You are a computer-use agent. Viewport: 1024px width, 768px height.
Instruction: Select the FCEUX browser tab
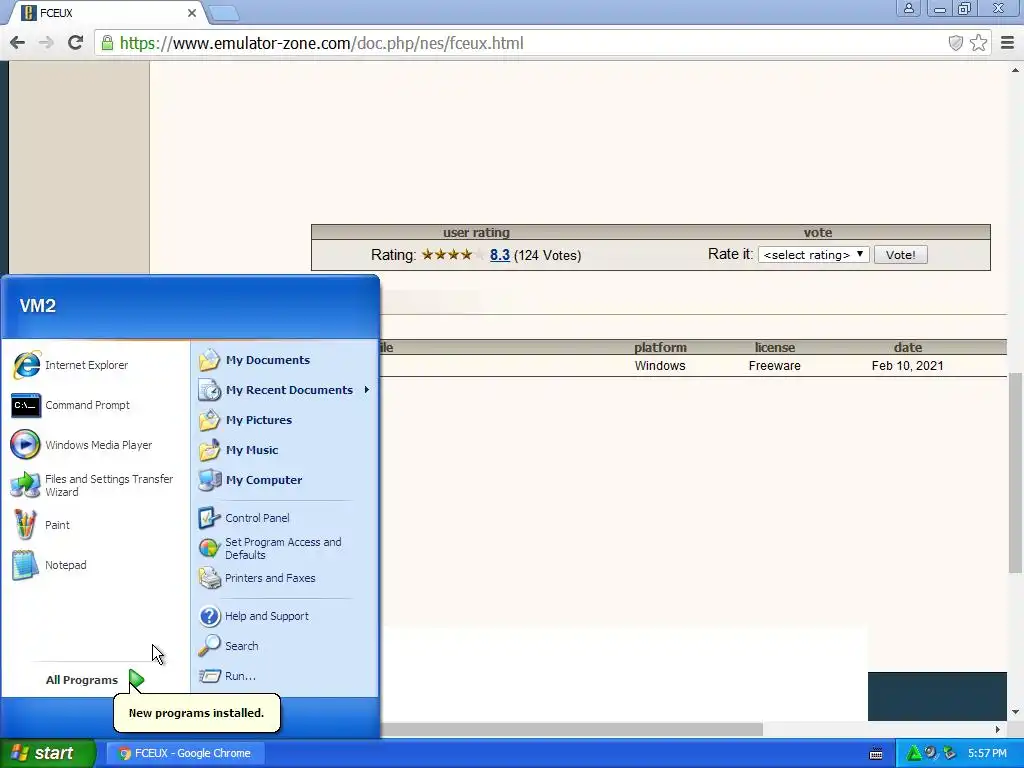click(x=108, y=12)
